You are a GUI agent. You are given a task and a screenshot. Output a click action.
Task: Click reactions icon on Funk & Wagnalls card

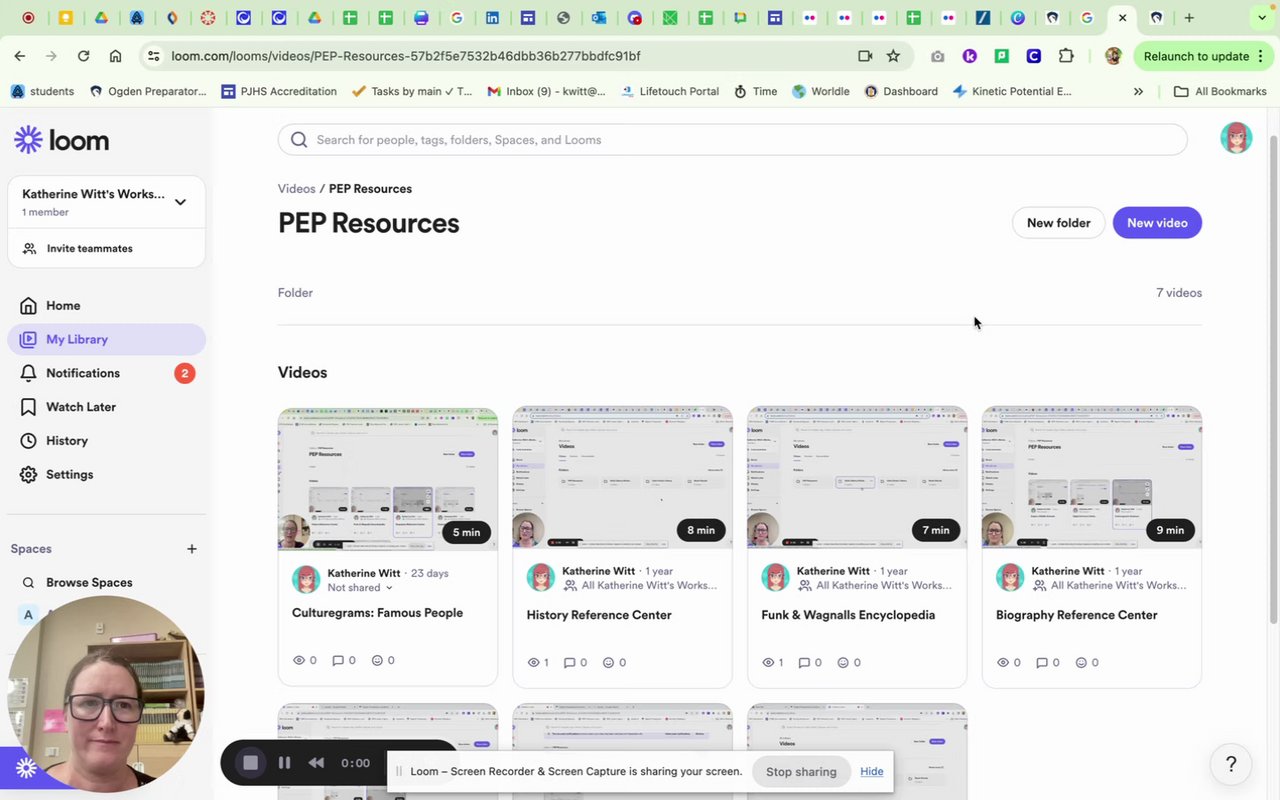coord(843,663)
